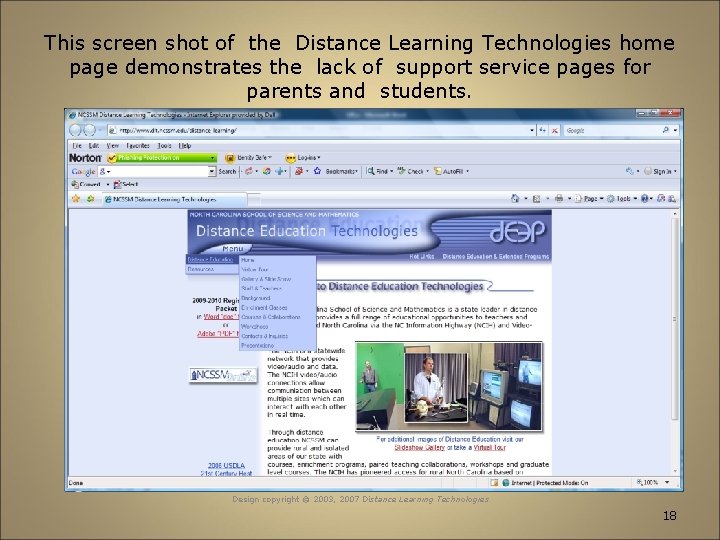Click the Print icon in command bar
The width and height of the screenshot is (720, 540).
[x=559, y=199]
